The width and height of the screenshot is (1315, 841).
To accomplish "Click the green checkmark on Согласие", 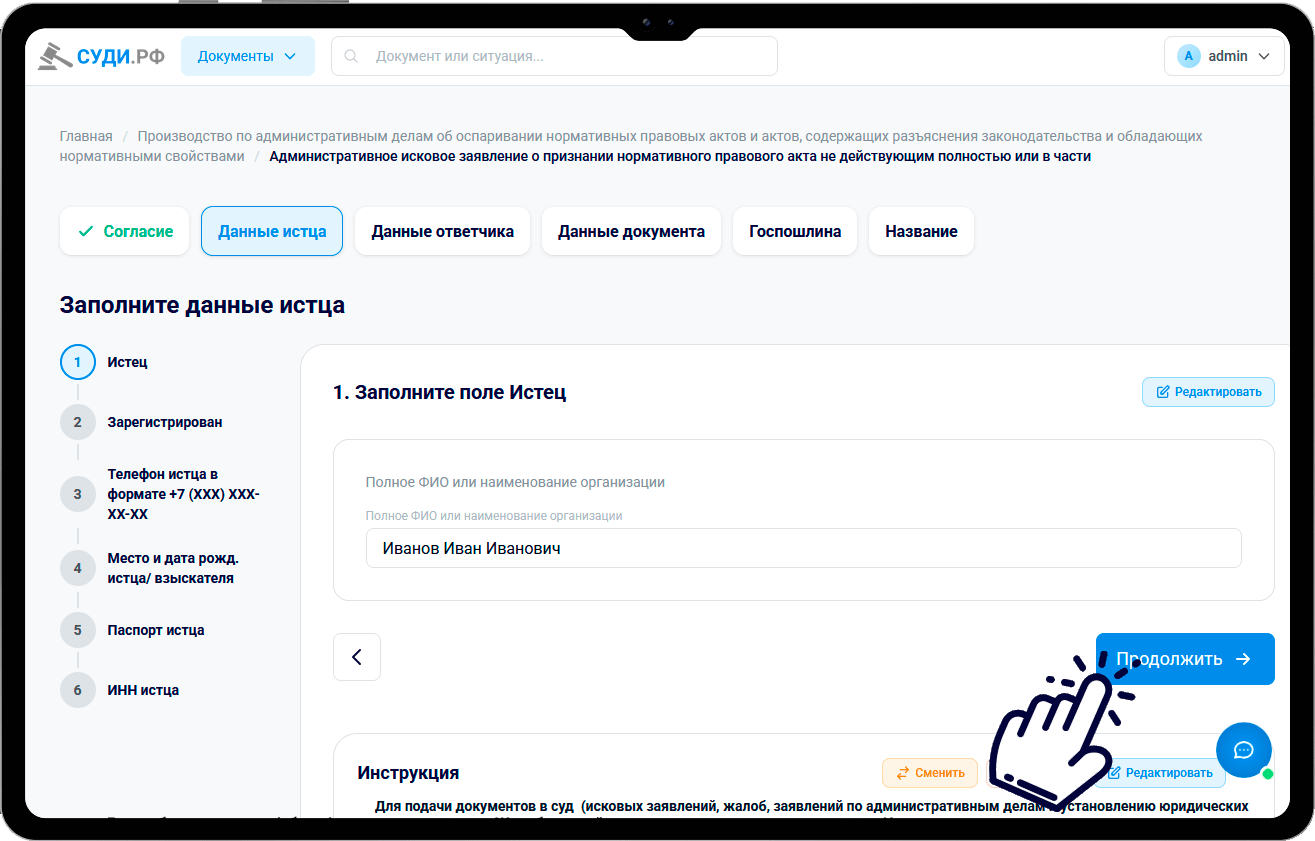I will click(88, 230).
